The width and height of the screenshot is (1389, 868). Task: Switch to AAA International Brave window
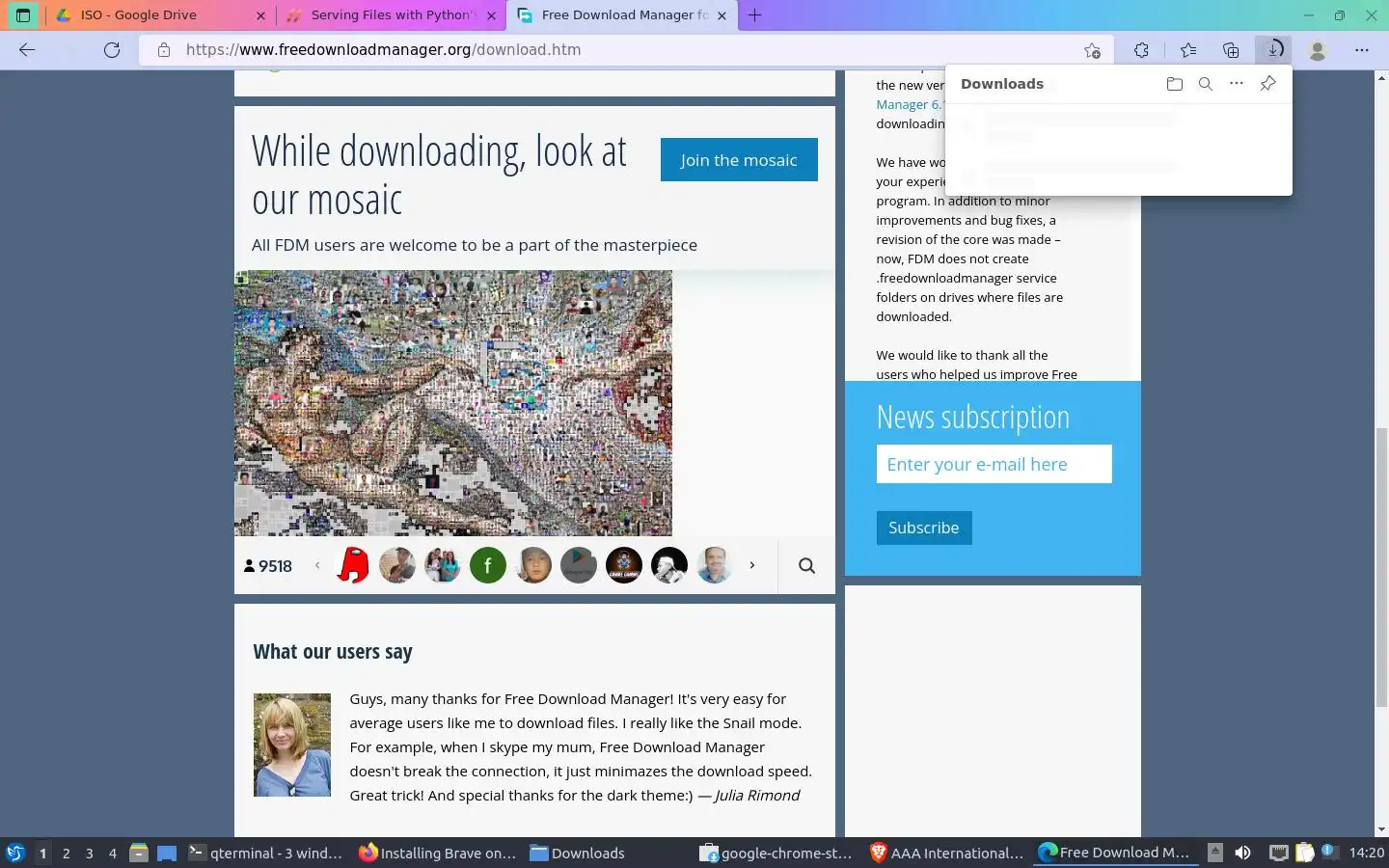[x=947, y=853]
